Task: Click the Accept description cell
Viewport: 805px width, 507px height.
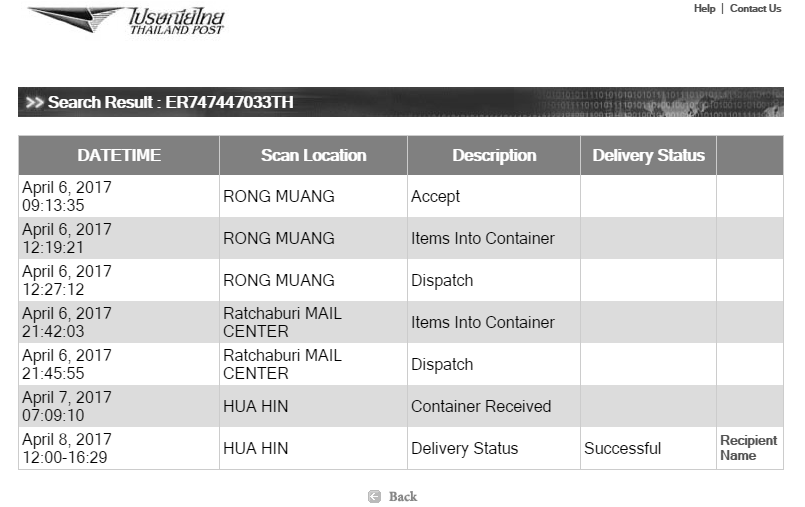Action: (x=494, y=196)
